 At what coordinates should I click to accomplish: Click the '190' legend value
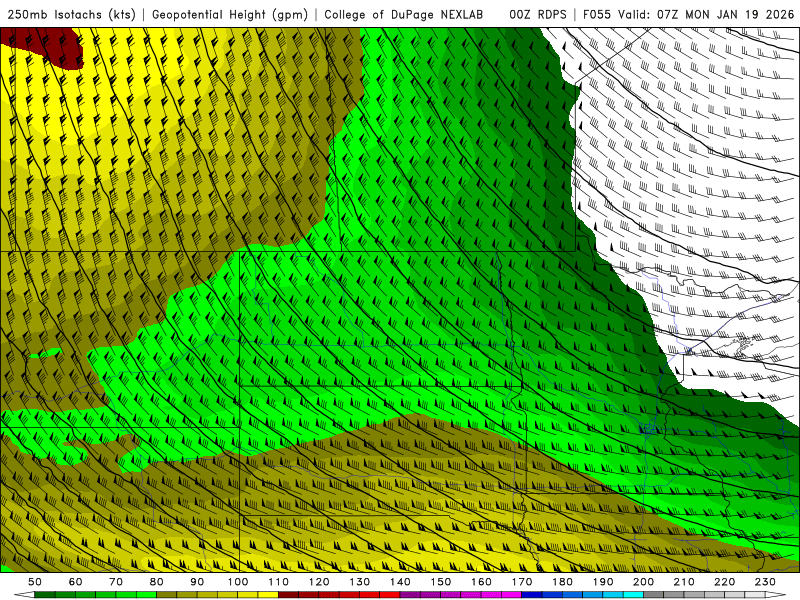tap(603, 582)
